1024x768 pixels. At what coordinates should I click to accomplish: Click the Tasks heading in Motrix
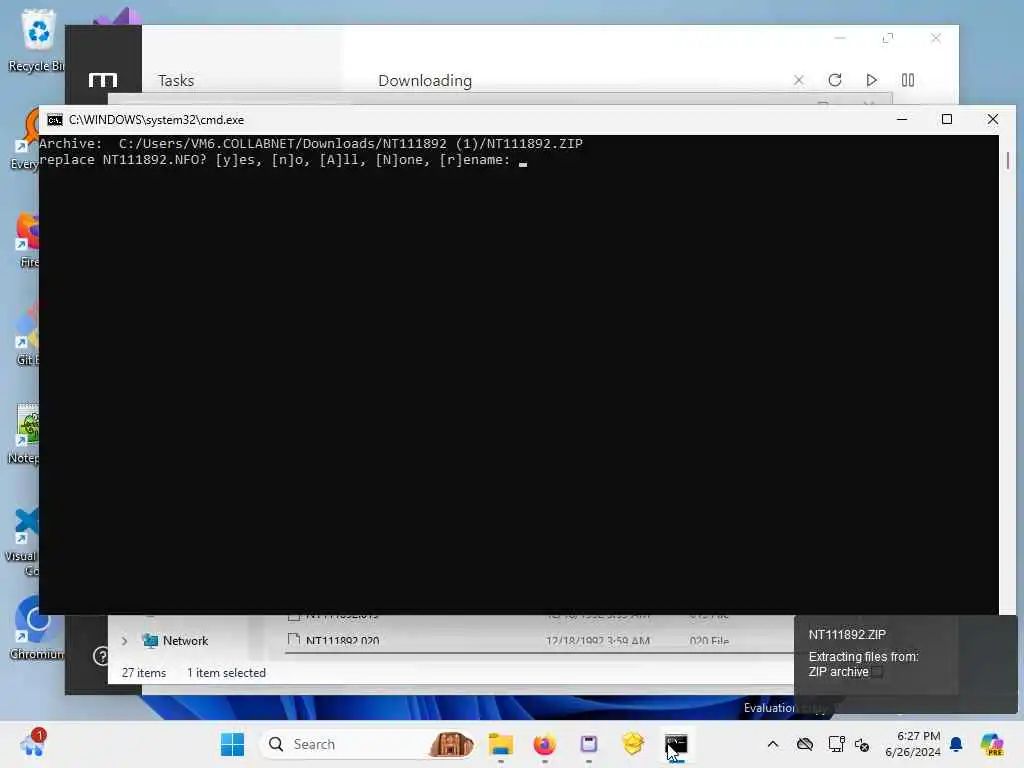tap(176, 81)
